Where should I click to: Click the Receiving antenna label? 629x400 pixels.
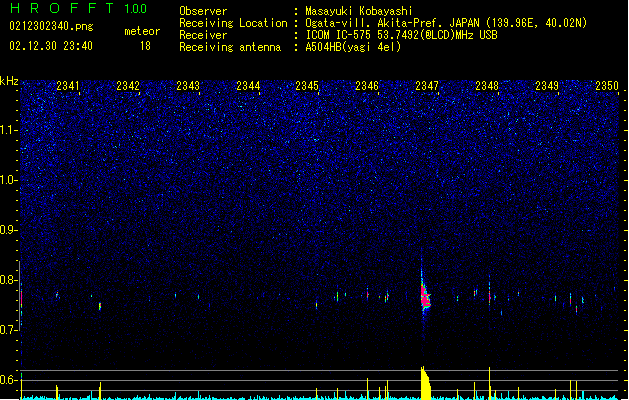230,47
